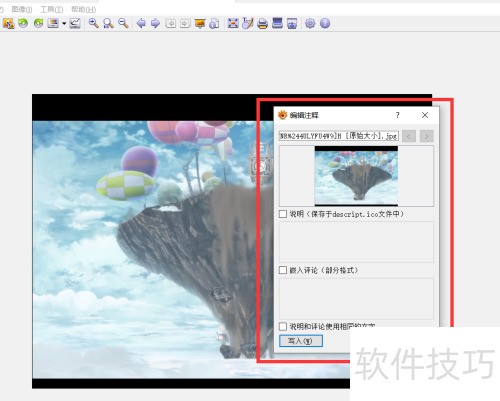
Task: Enable 说明 (保存于descript.ion文件中) checkbox
Action: pyautogui.click(x=283, y=214)
